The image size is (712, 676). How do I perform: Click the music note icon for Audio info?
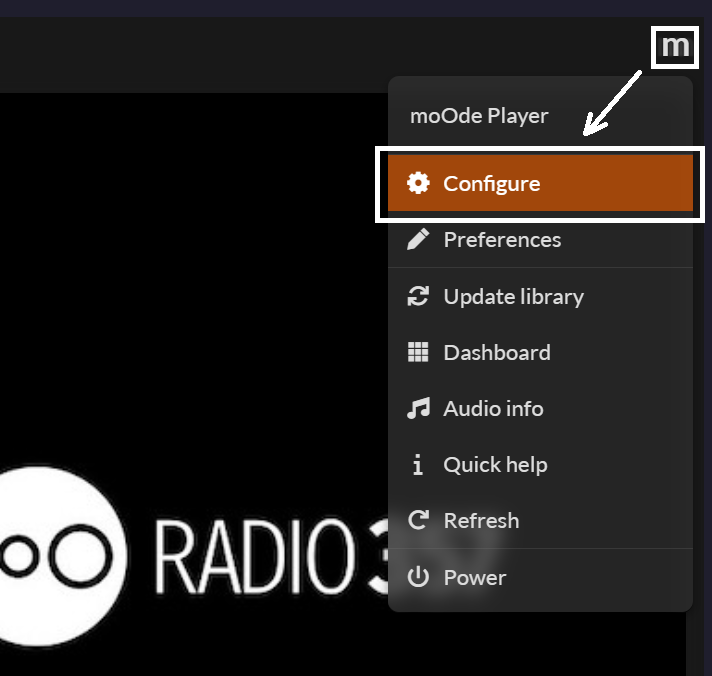418,408
